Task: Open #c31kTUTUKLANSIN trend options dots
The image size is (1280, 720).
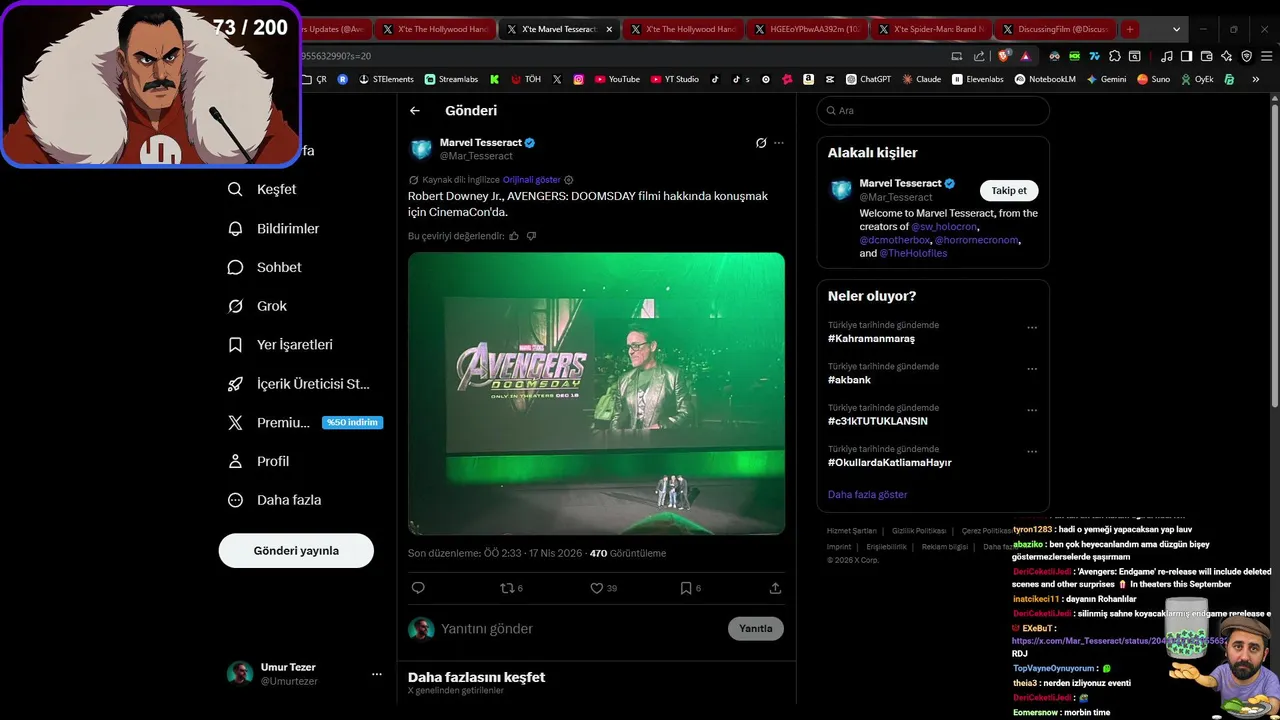Action: [1032, 411]
